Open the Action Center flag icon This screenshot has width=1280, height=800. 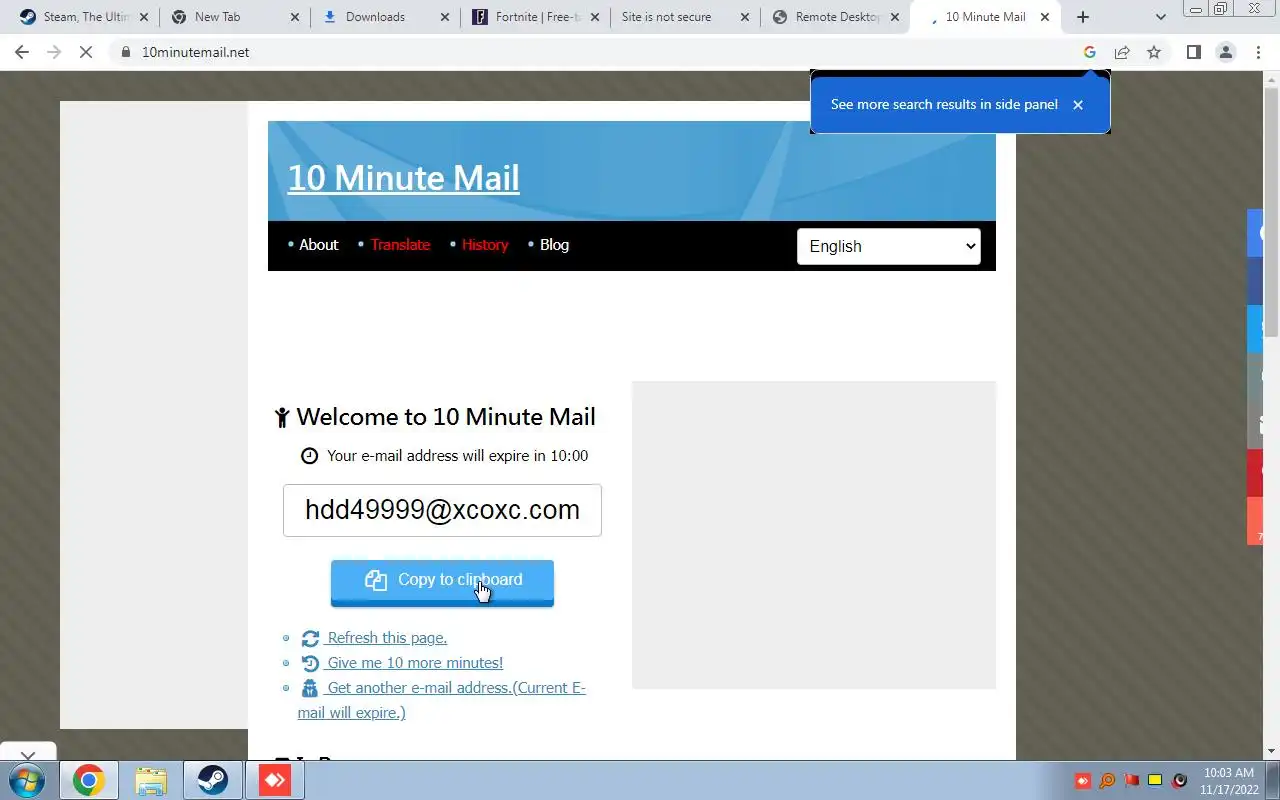pyautogui.click(x=1131, y=780)
